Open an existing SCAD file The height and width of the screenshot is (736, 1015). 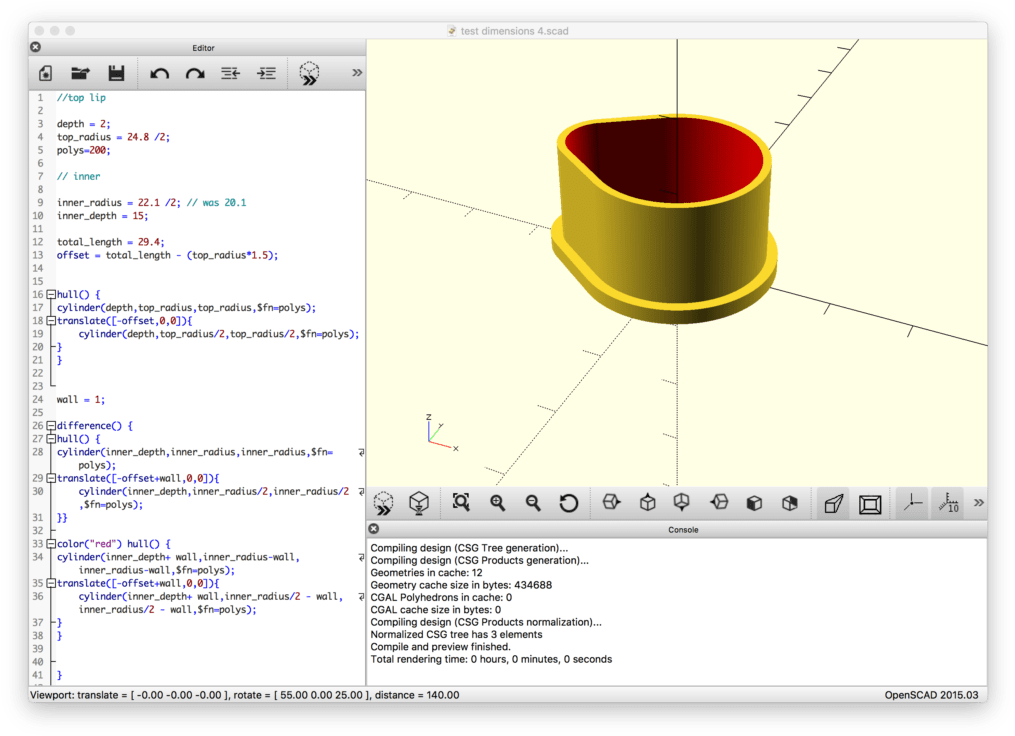80,72
